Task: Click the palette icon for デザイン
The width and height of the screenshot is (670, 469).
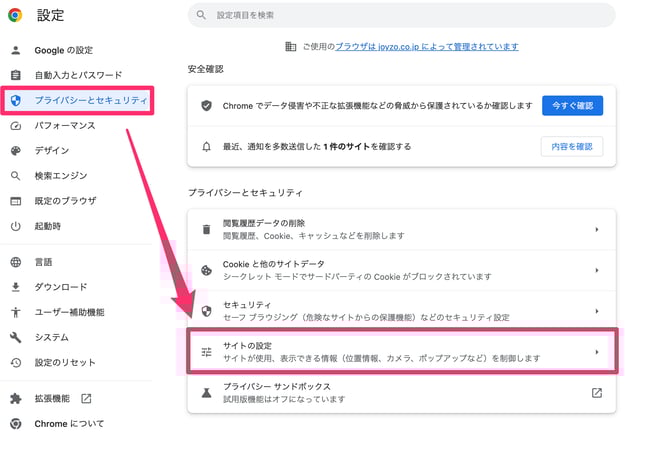Action: [x=15, y=150]
